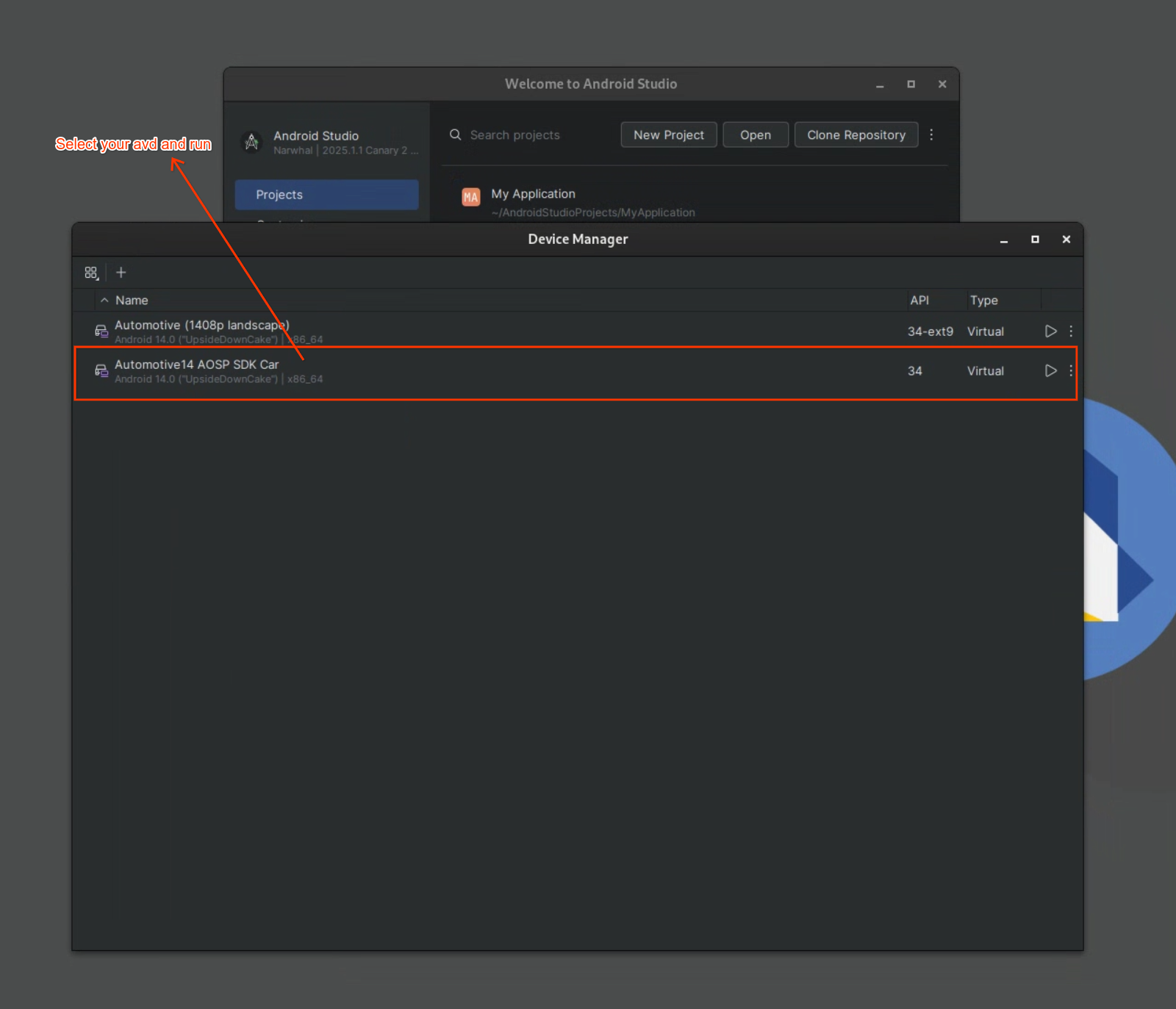Click the search magnifier icon
Image resolution: width=1176 pixels, height=1009 pixels.
pyautogui.click(x=456, y=135)
